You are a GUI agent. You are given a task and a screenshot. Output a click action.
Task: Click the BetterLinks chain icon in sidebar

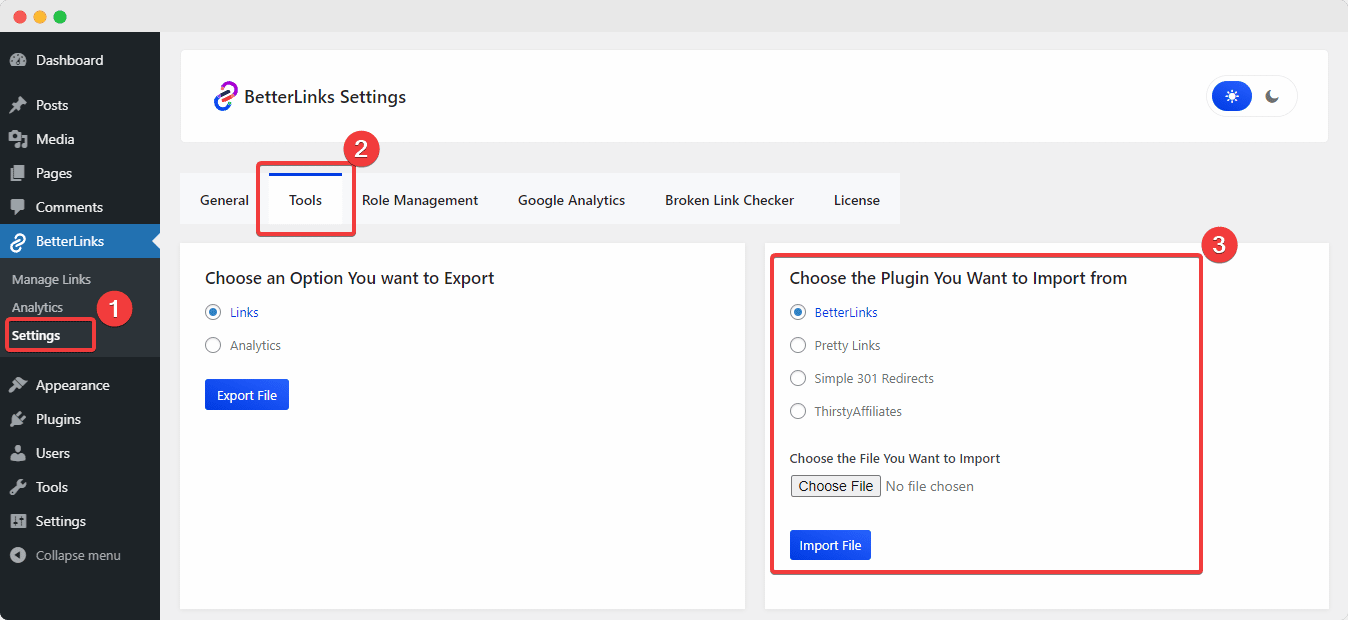(17, 241)
